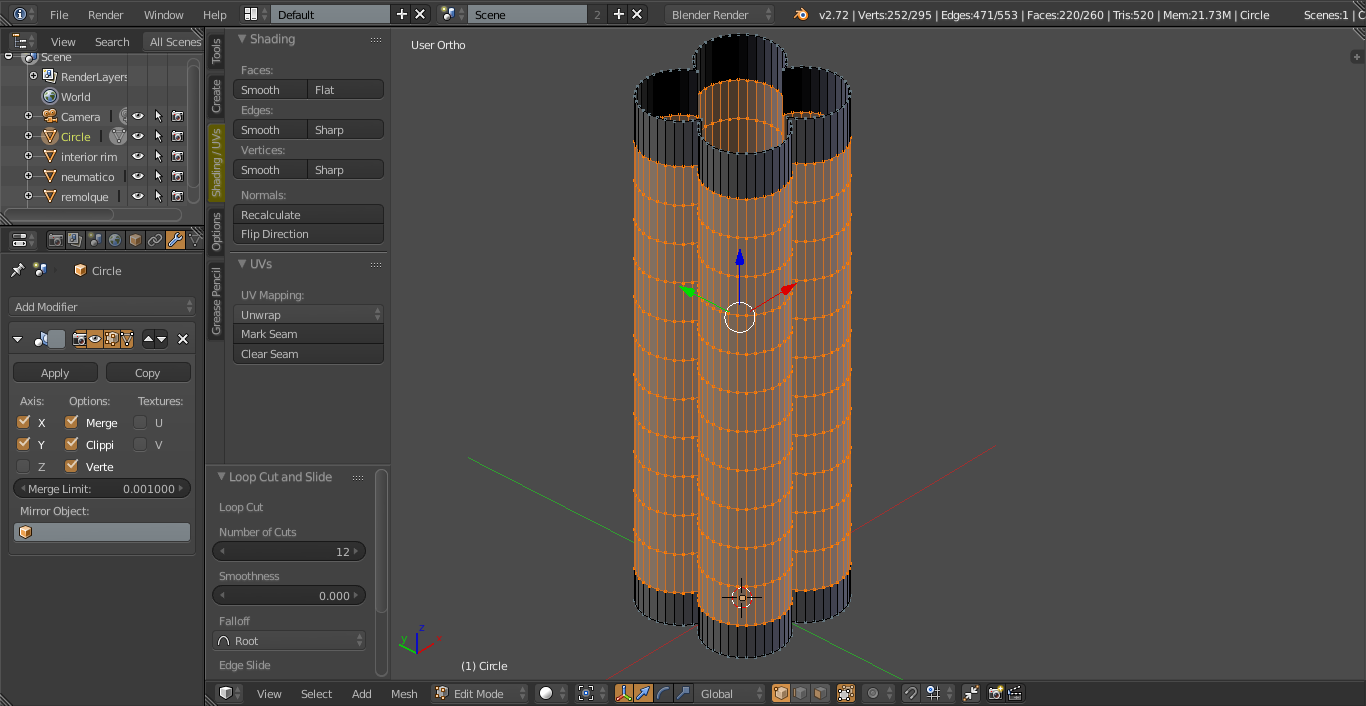Open the Add Modifier dropdown
Screen dimensions: 1366x706
[102, 307]
